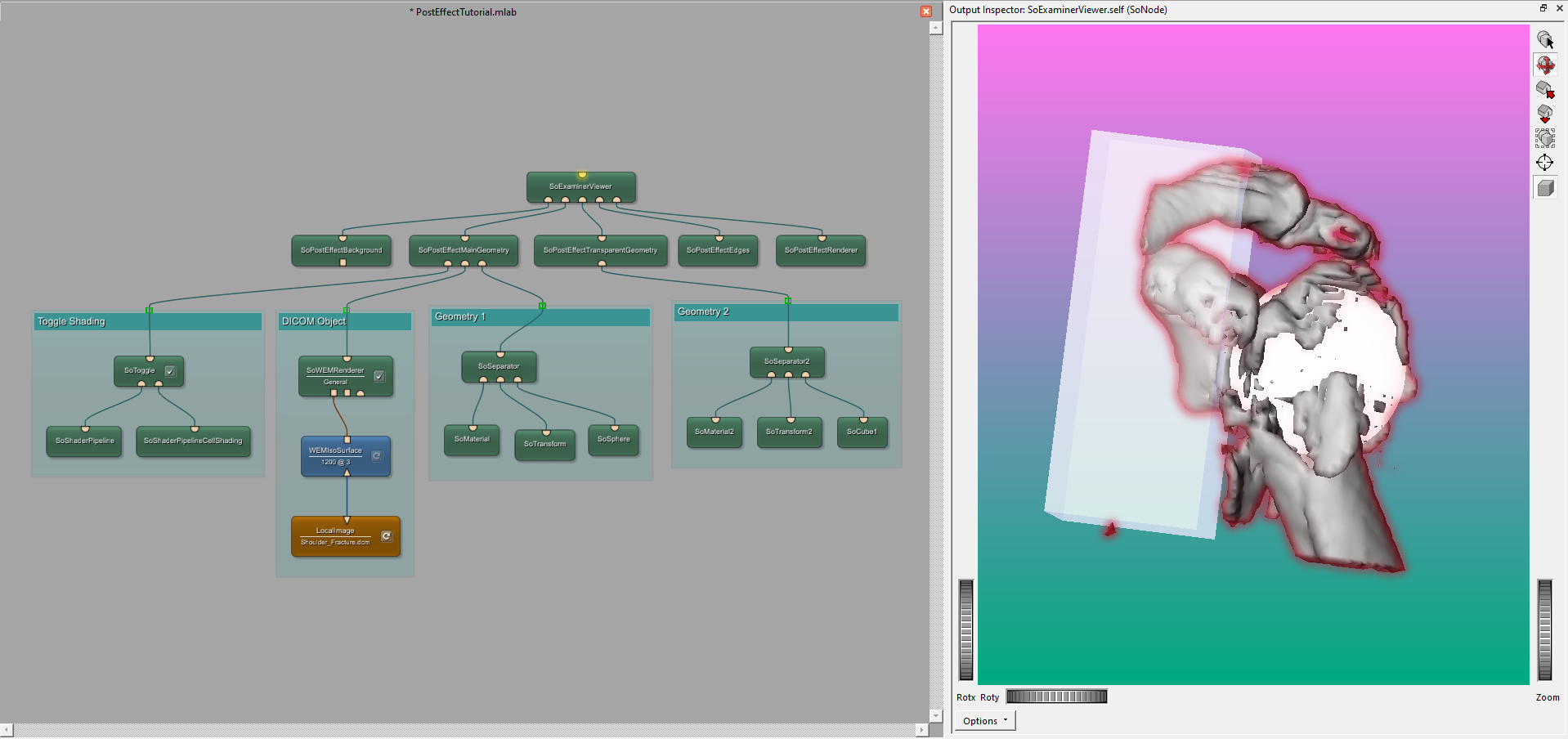Click the set home position icon
The image size is (1568, 739).
[x=1544, y=114]
